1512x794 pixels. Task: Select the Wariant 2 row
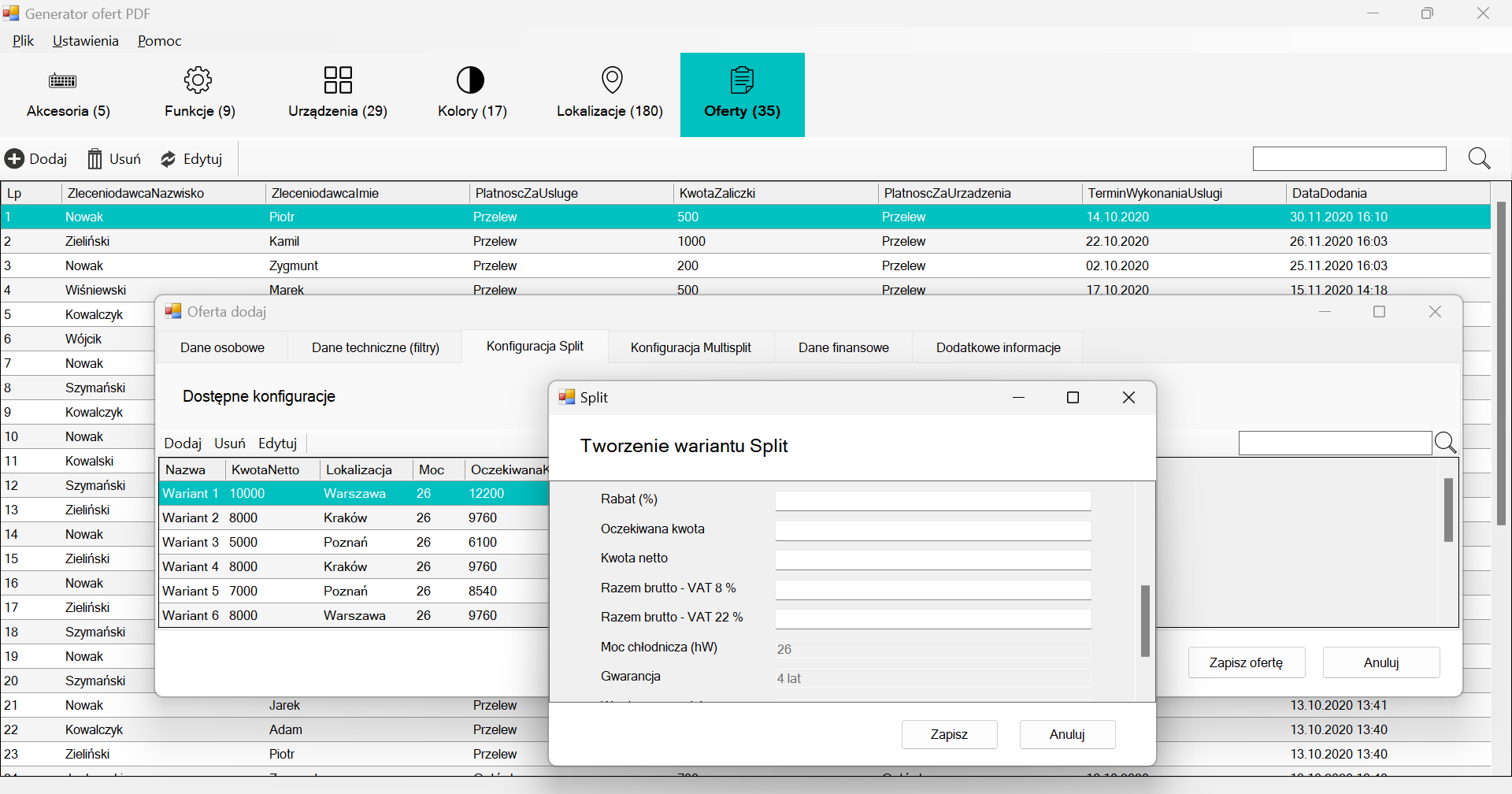[x=354, y=518]
